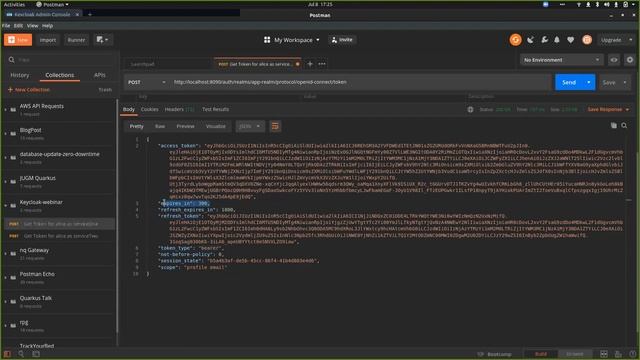Viewport: 640px width, 360px height.
Task: Select Visualize response view
Action: [216, 127]
